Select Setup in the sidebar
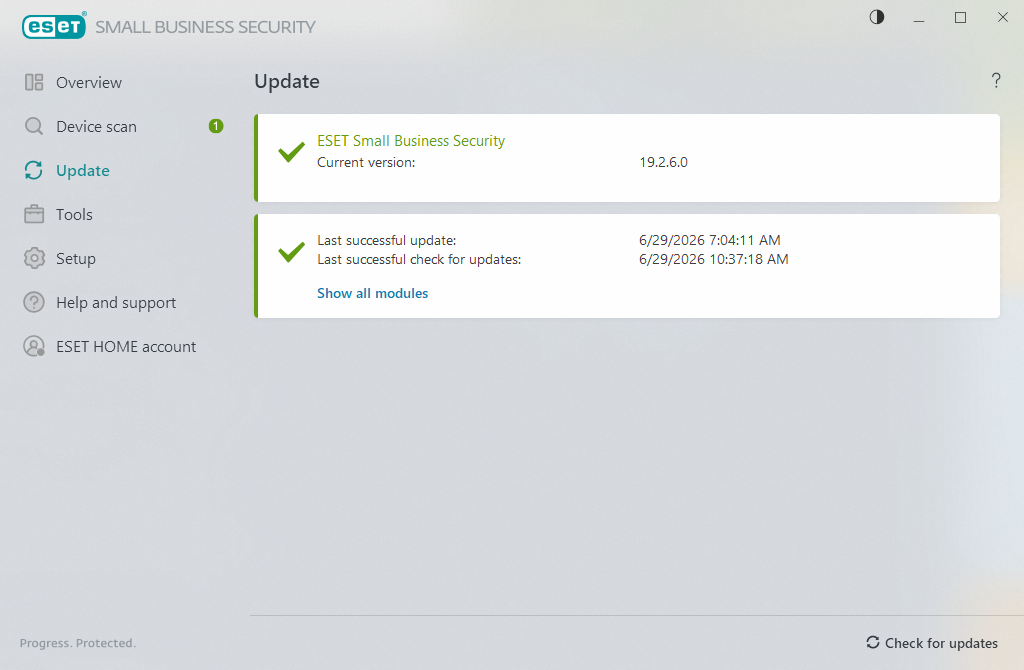This screenshot has width=1024, height=670. coord(76,259)
